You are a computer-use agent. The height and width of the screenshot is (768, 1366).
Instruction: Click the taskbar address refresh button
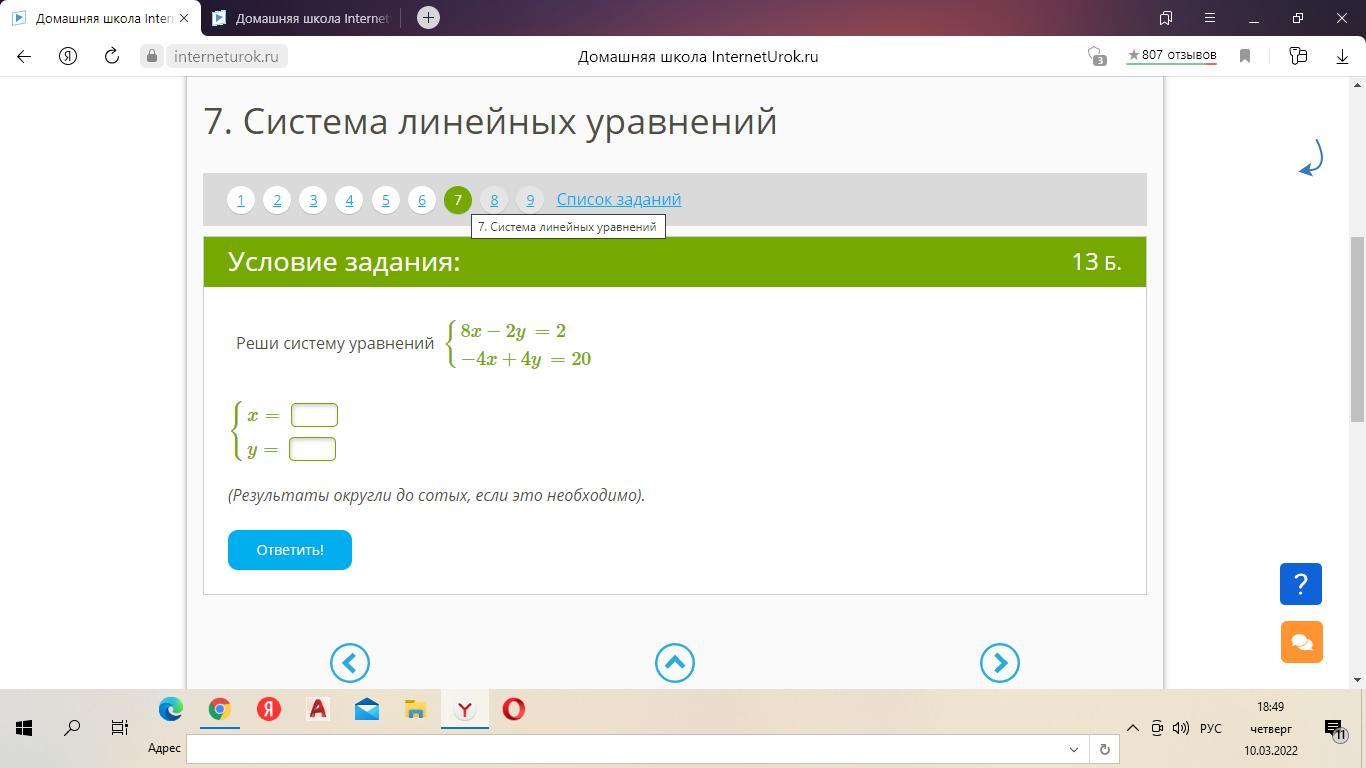tap(1104, 748)
